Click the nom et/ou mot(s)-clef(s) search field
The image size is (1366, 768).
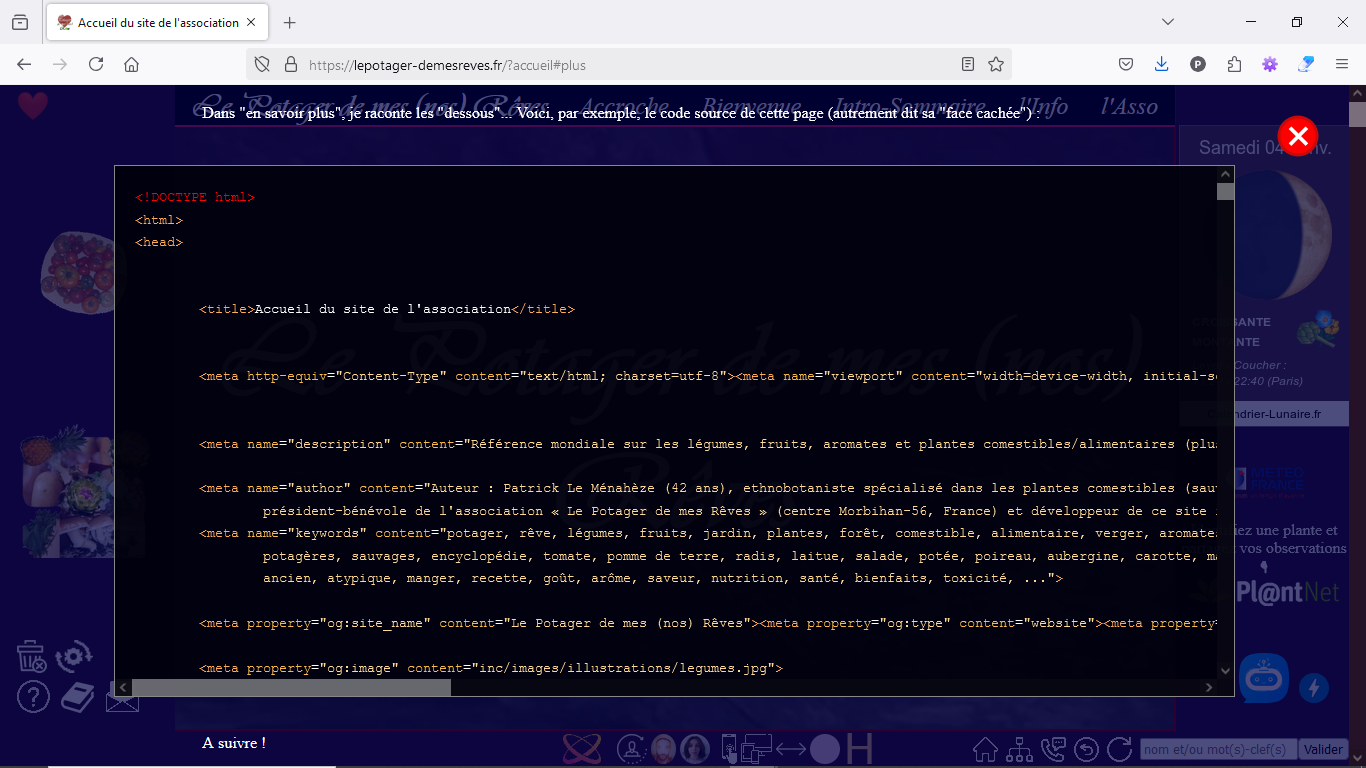coord(1219,750)
